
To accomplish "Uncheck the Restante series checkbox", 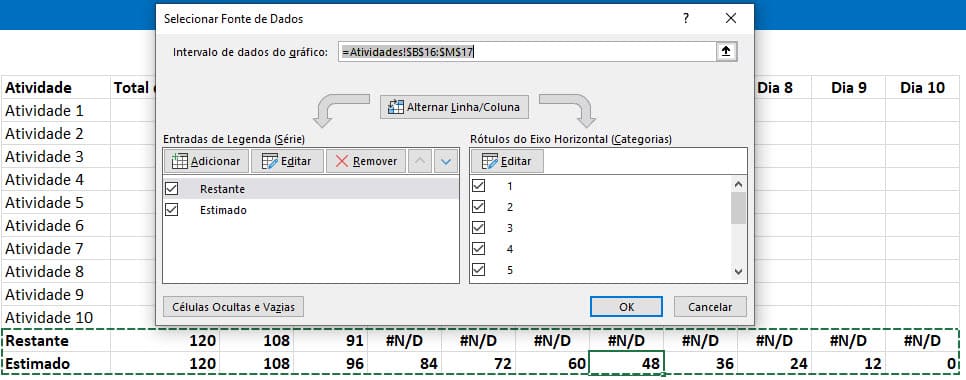I will click(172, 188).
